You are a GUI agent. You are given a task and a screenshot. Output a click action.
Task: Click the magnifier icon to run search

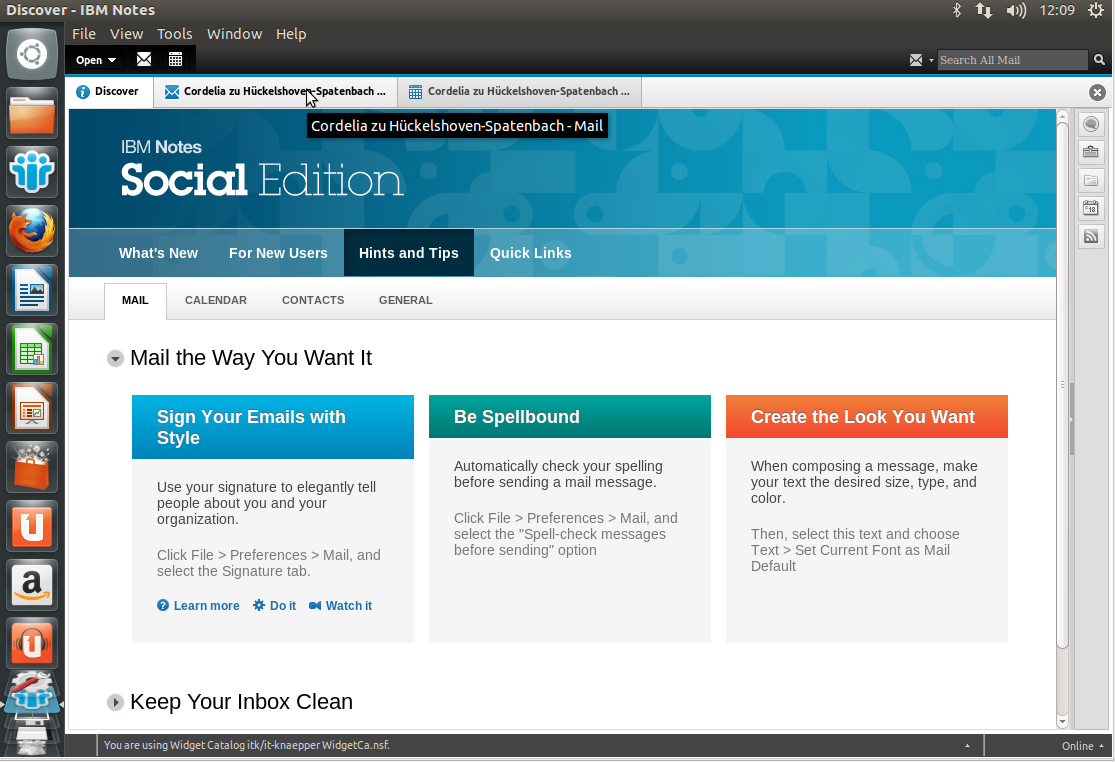[1099, 60]
